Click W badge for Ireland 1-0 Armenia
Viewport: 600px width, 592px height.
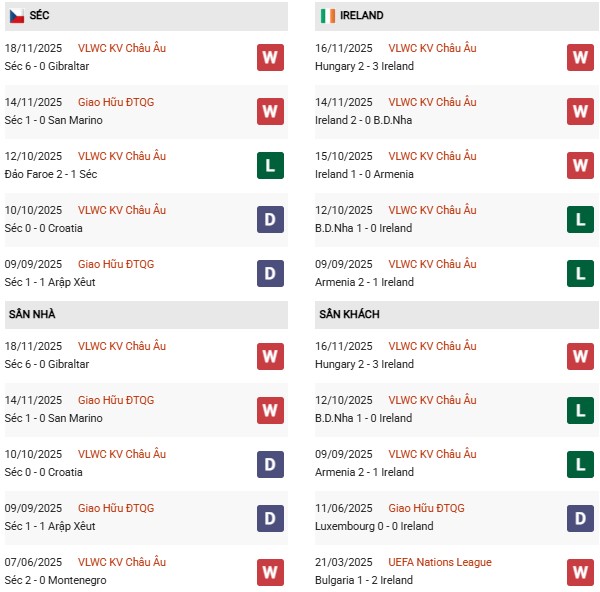click(580, 165)
